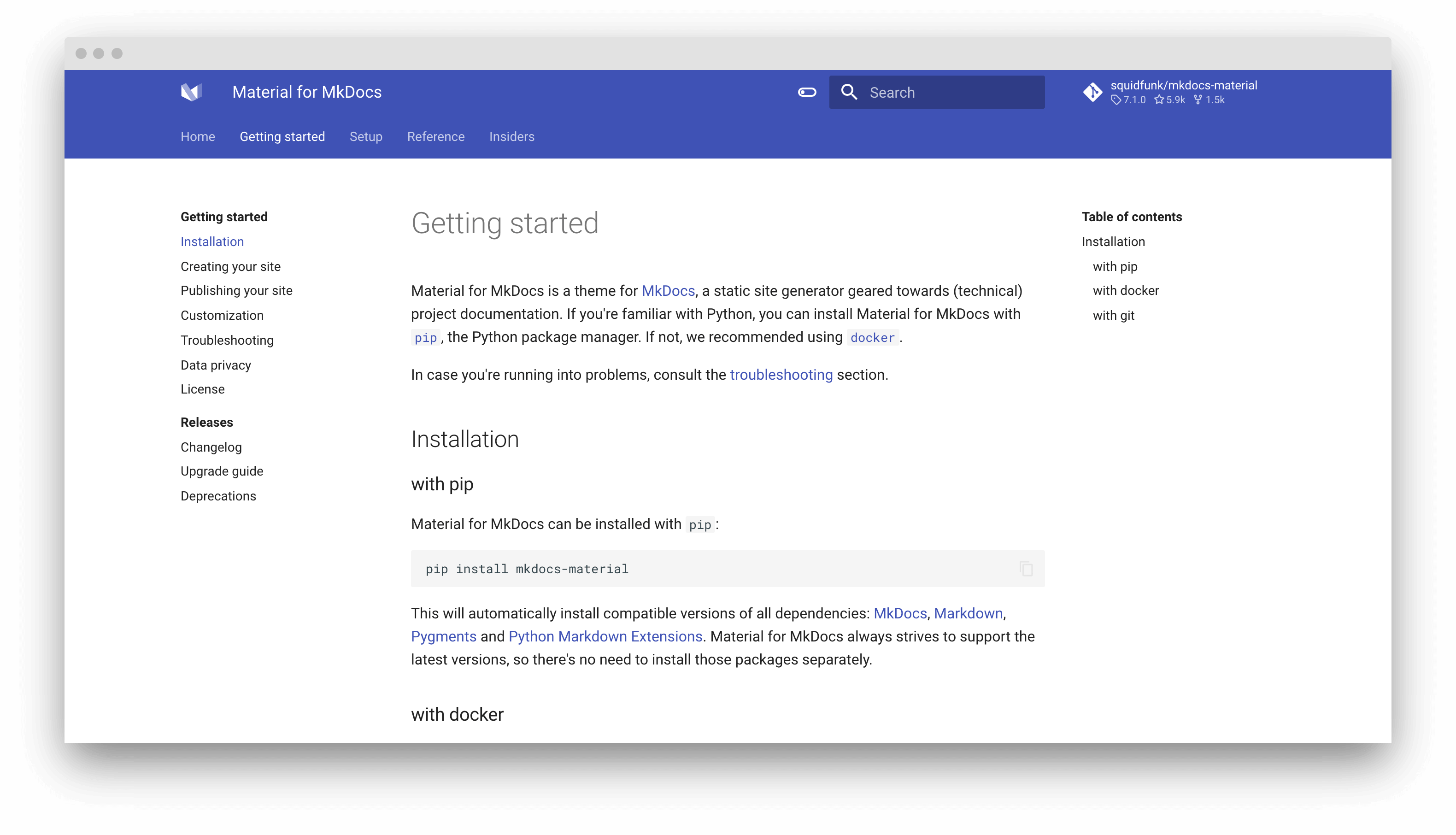The height and width of the screenshot is (835, 1456).
Task: Jump to 'with pip' in table of contents
Action: pos(1115,267)
